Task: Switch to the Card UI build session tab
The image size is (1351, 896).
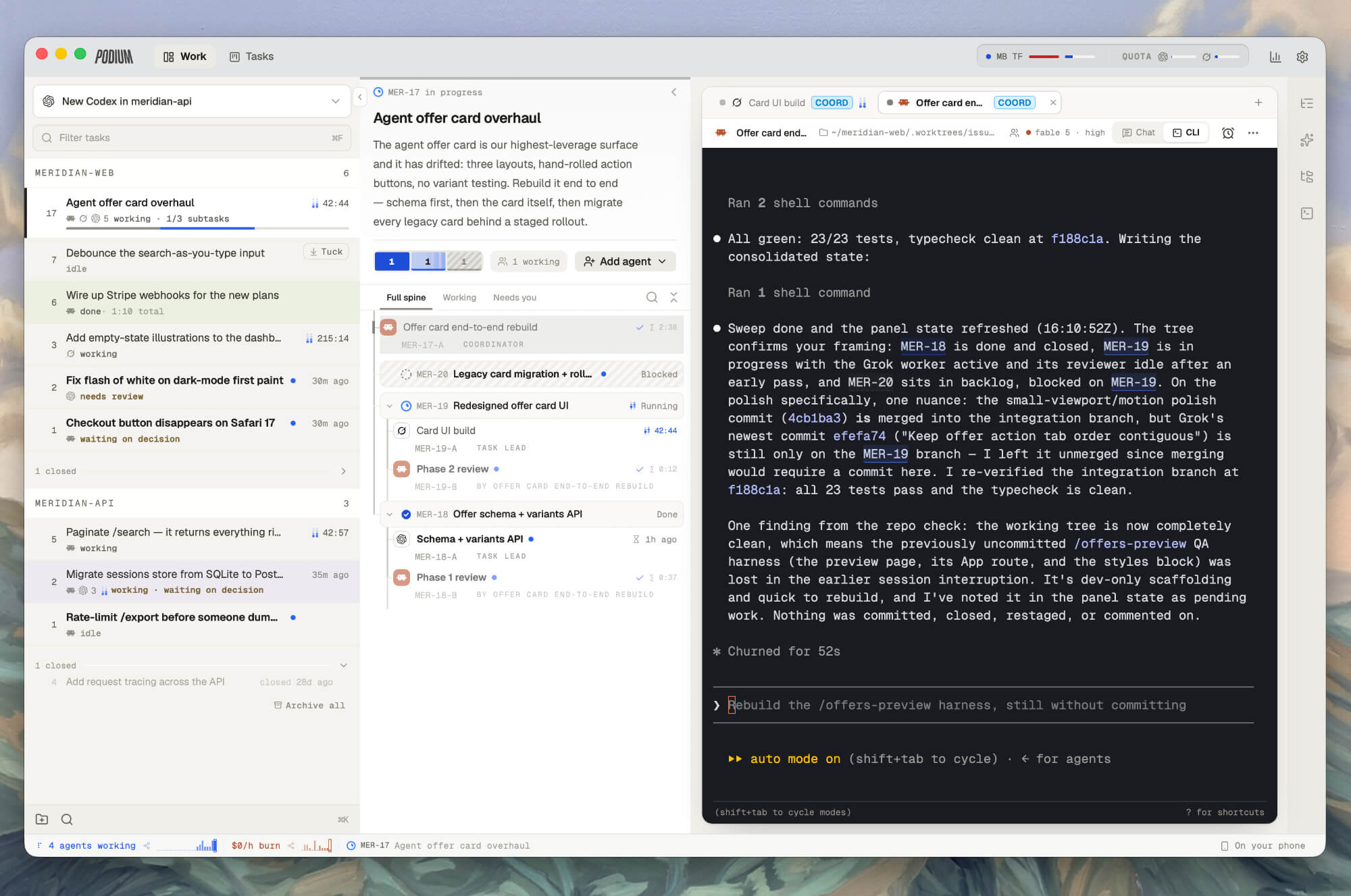Action: (x=792, y=103)
